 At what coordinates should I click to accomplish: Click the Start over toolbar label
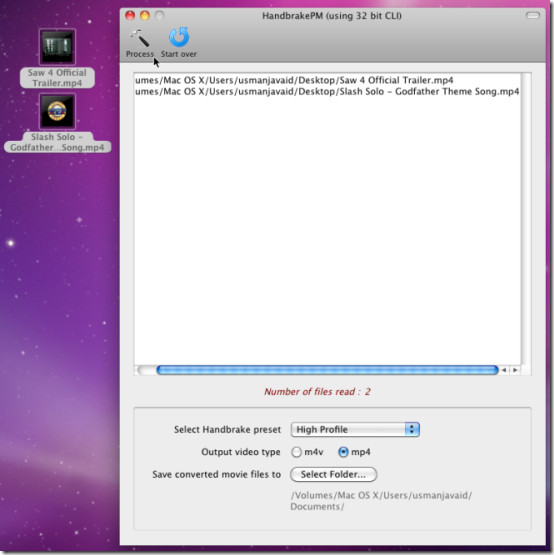(179, 54)
